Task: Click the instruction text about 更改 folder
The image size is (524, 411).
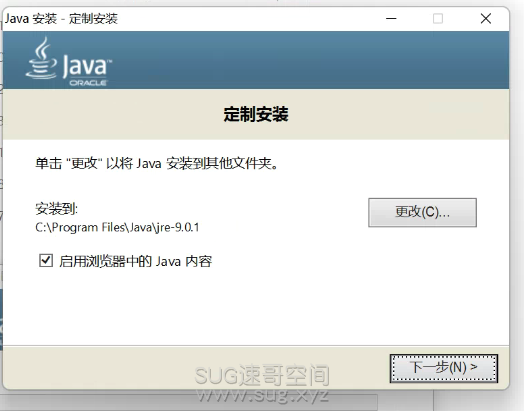Action: point(157,163)
